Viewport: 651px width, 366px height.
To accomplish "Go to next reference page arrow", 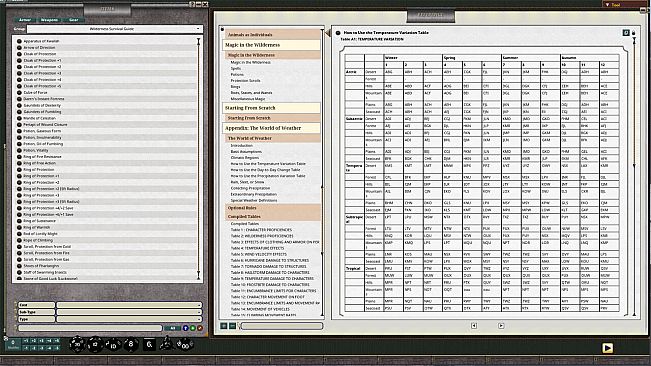I will click(x=501, y=326).
